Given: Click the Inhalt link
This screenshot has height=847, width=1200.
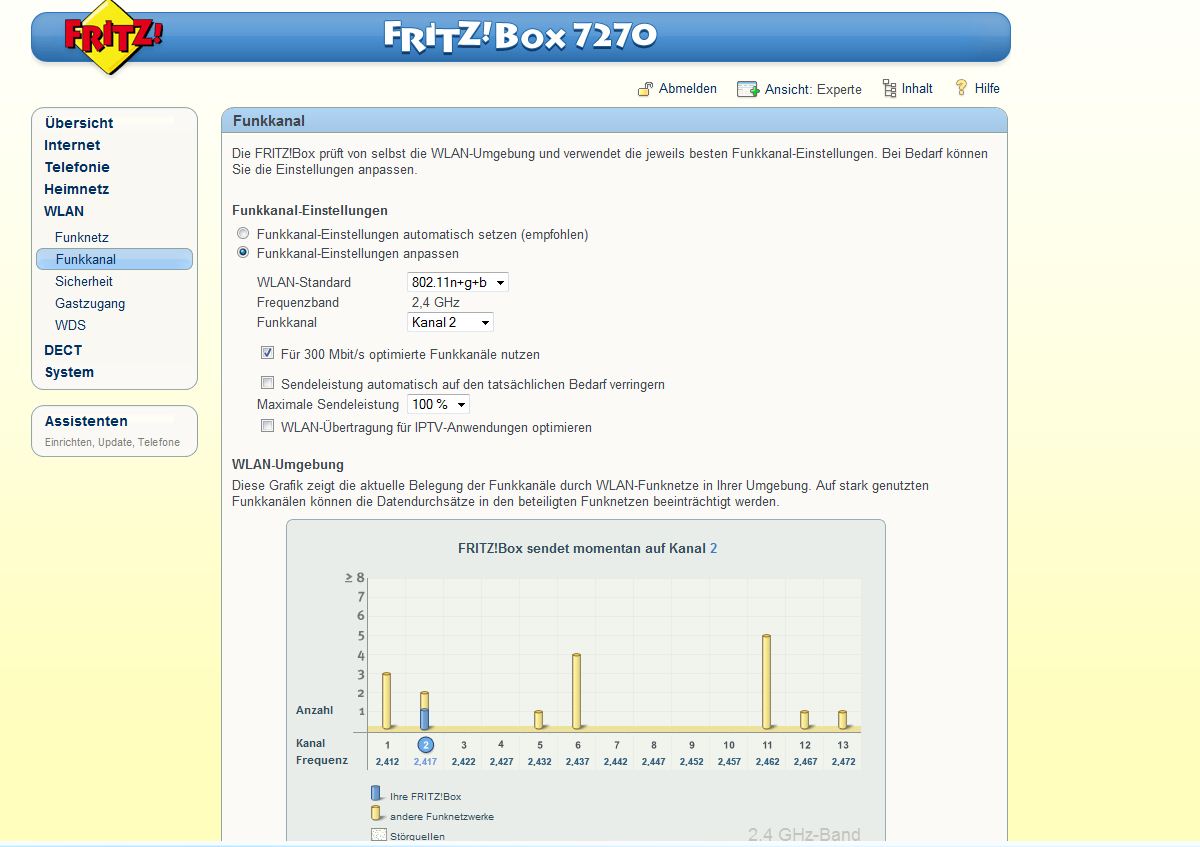Looking at the screenshot, I should [x=917, y=89].
